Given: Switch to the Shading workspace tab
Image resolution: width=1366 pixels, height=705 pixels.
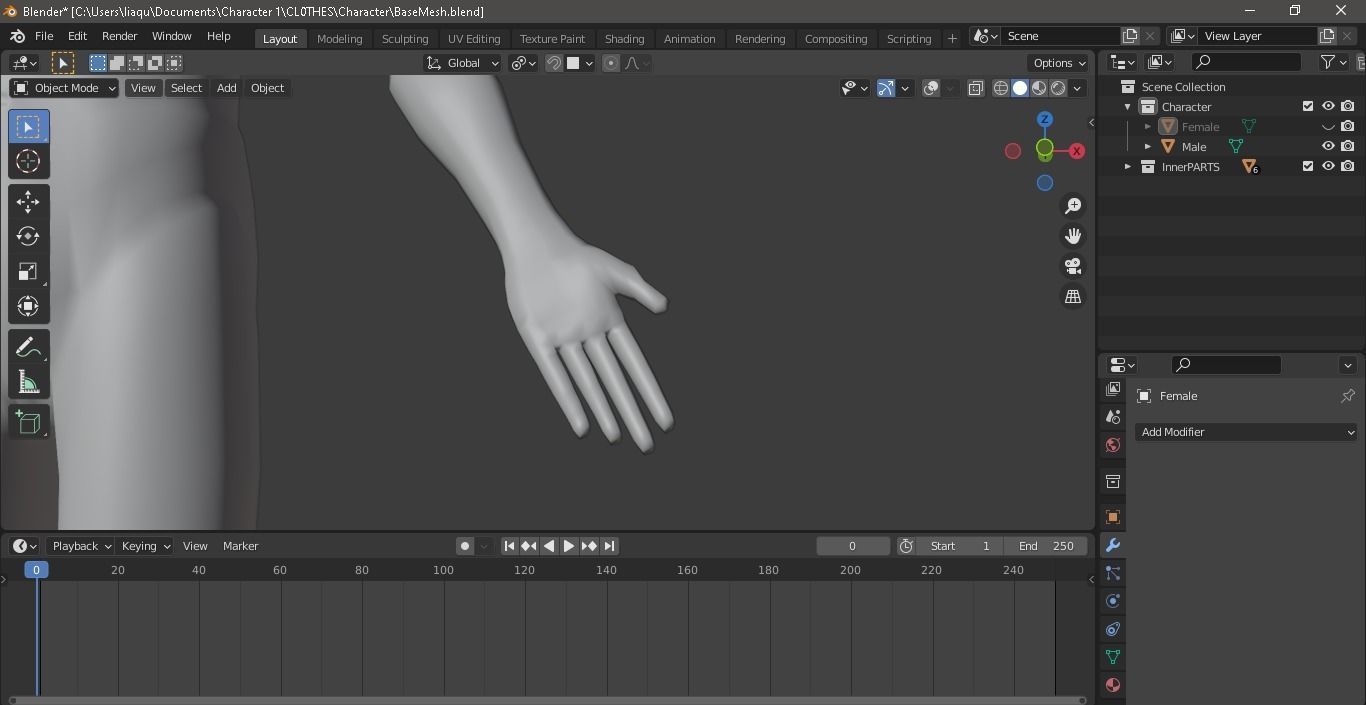Looking at the screenshot, I should (624, 38).
